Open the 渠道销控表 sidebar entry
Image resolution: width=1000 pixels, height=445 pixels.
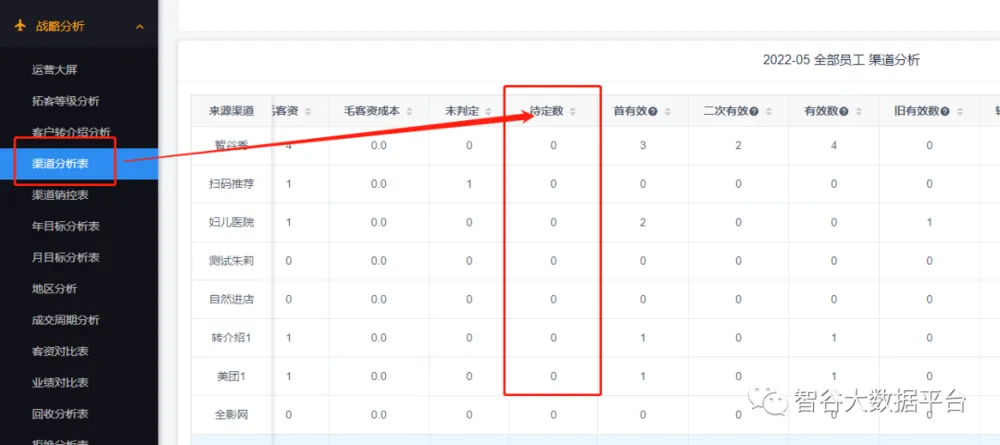61,195
